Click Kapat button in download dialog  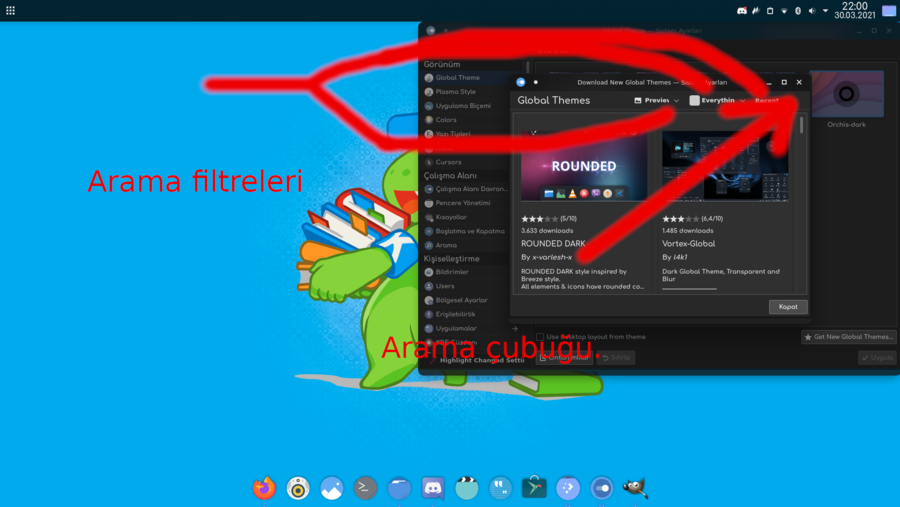[788, 307]
